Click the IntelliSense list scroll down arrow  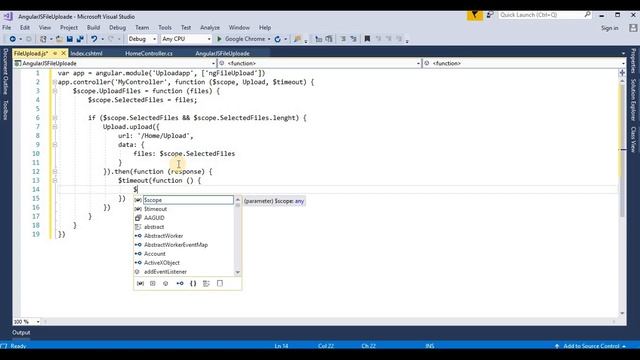point(238,272)
